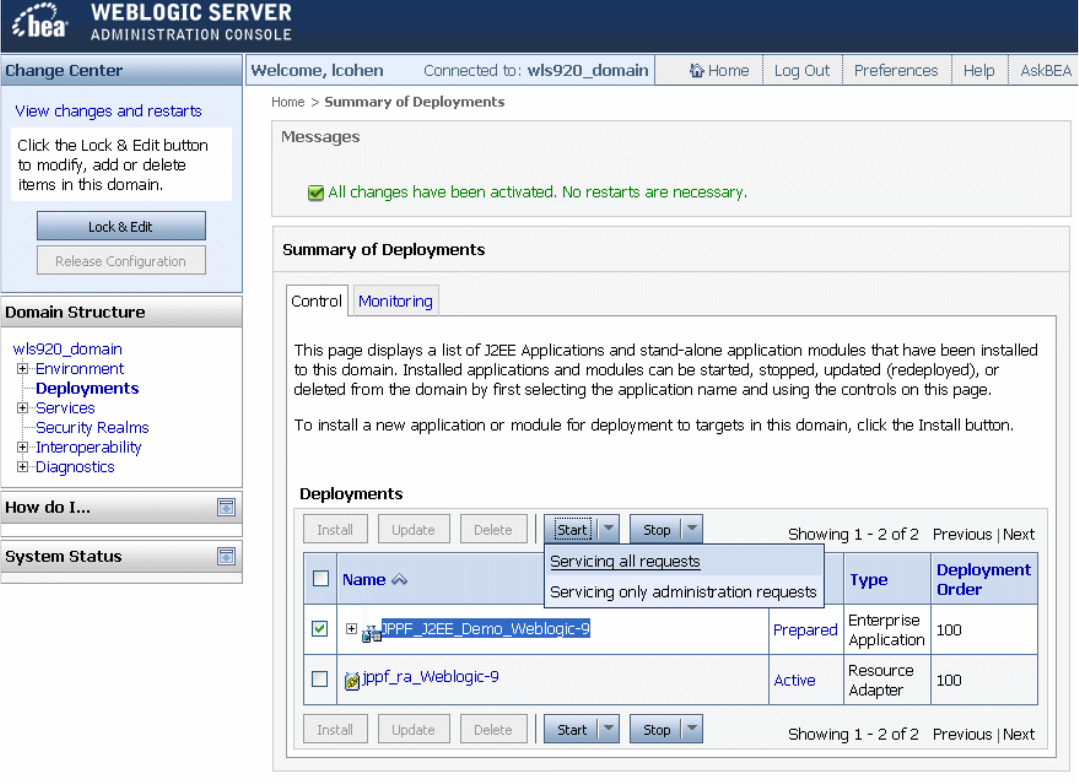Select Deployments in Domain Structure
Image resolution: width=1079 pixels, height=784 pixels.
pyautogui.click(x=87, y=388)
